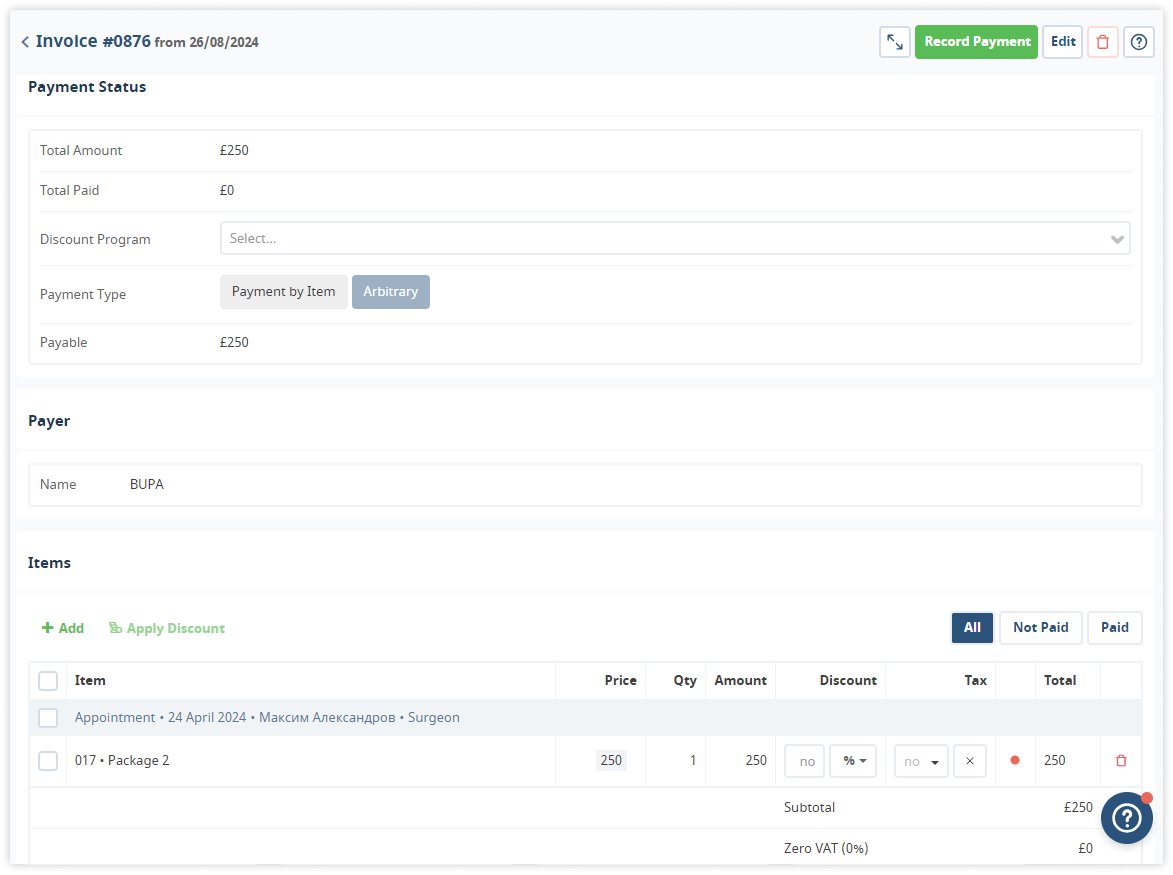Click the red status dot indicator
1173x875 pixels.
point(1015,761)
